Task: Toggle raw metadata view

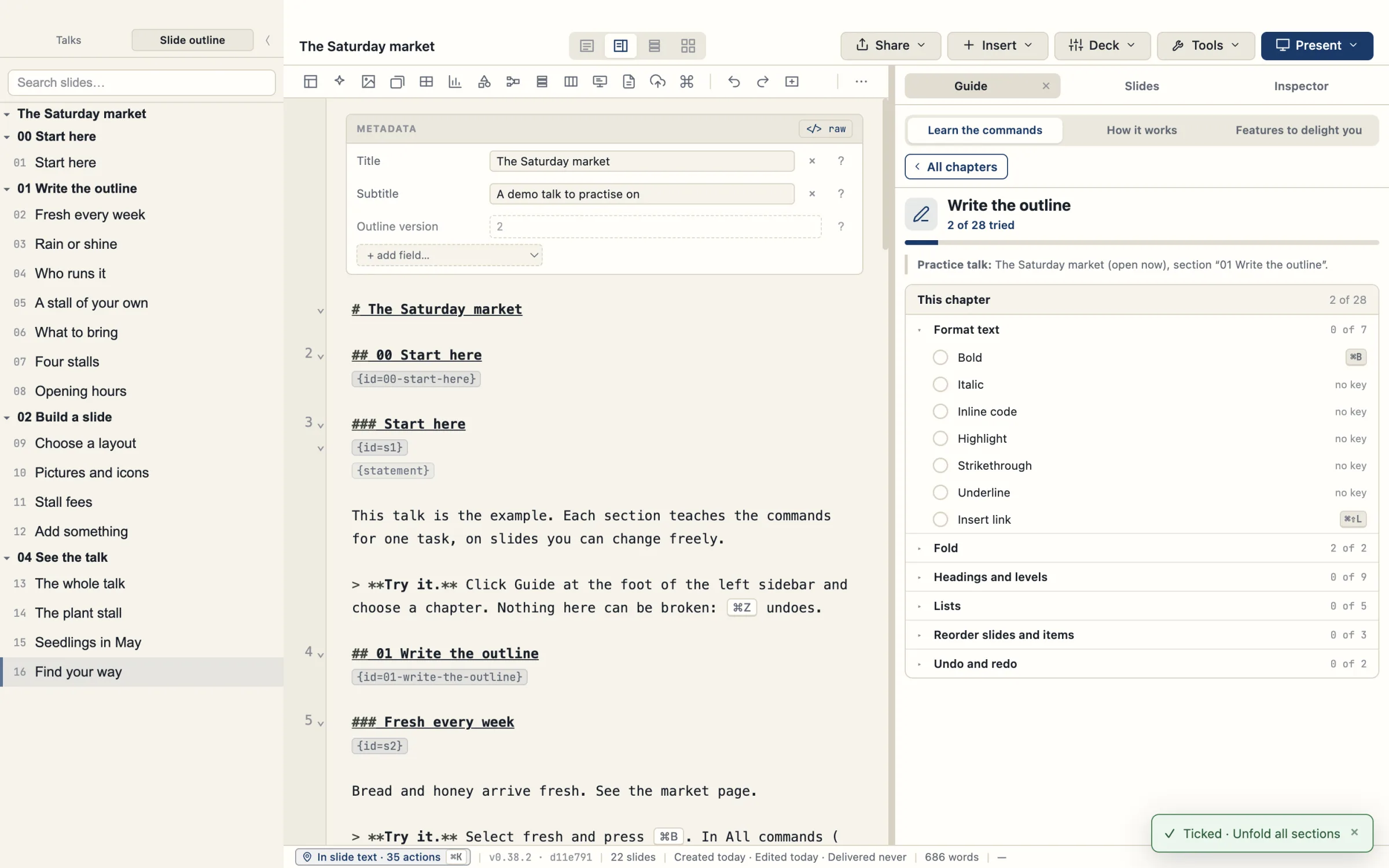Action: (x=825, y=128)
